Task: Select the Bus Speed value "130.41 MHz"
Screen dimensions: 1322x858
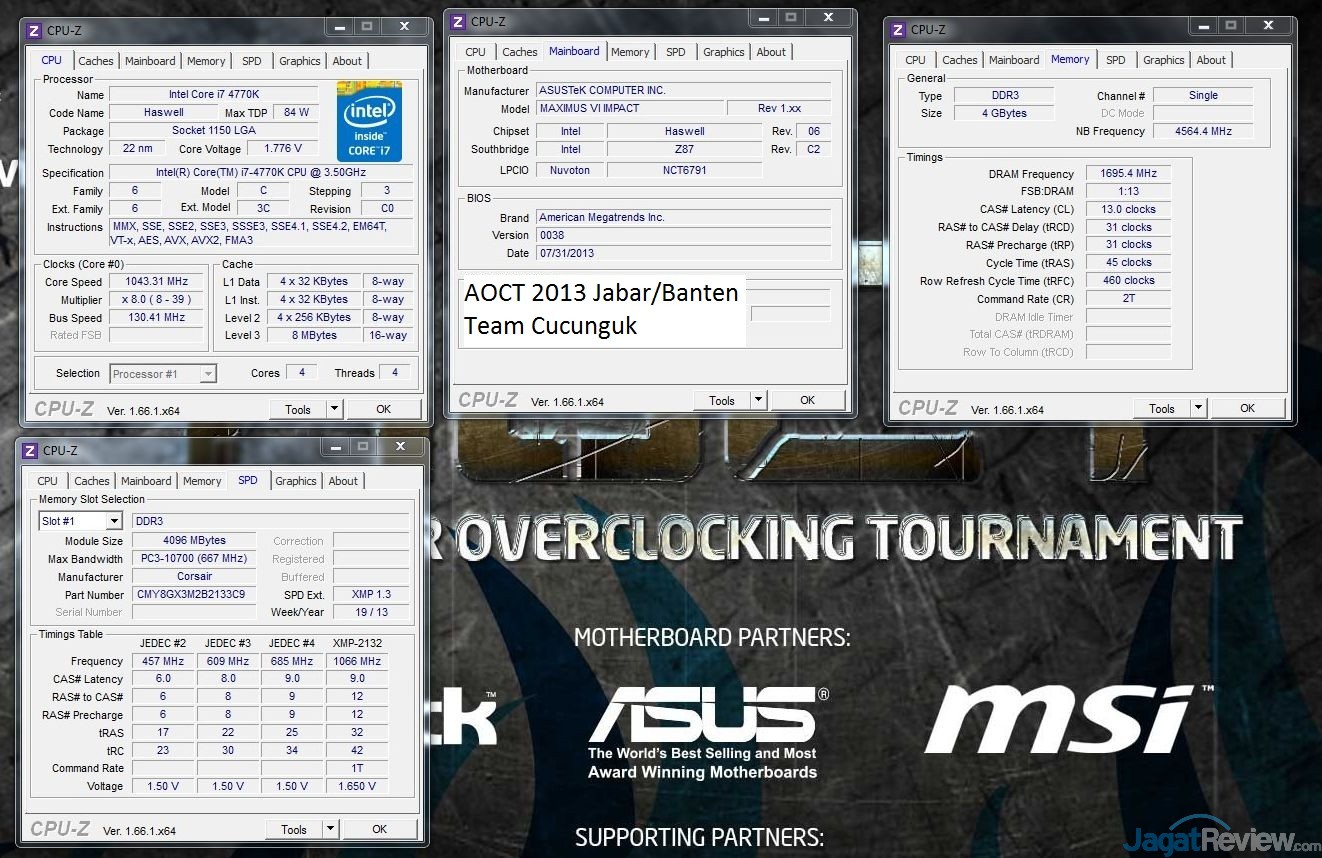Action: click(158, 318)
